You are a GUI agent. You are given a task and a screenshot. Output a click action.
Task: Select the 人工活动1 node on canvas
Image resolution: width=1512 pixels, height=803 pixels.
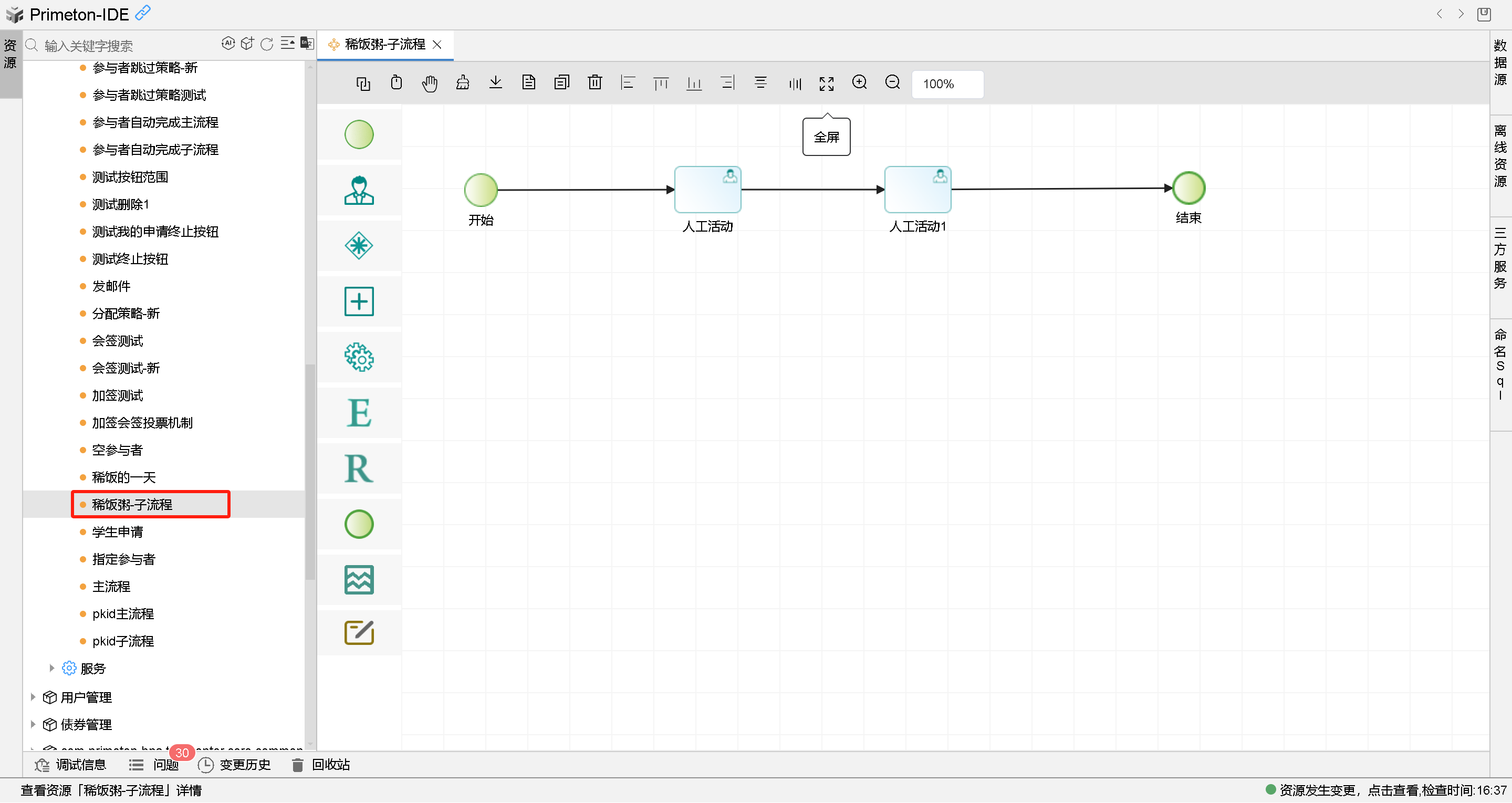pyautogui.click(x=917, y=189)
